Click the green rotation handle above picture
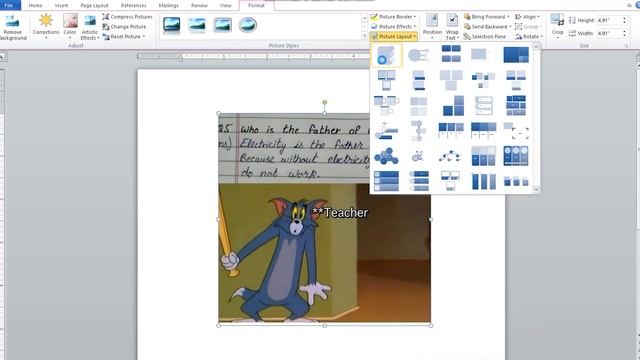 (x=324, y=102)
